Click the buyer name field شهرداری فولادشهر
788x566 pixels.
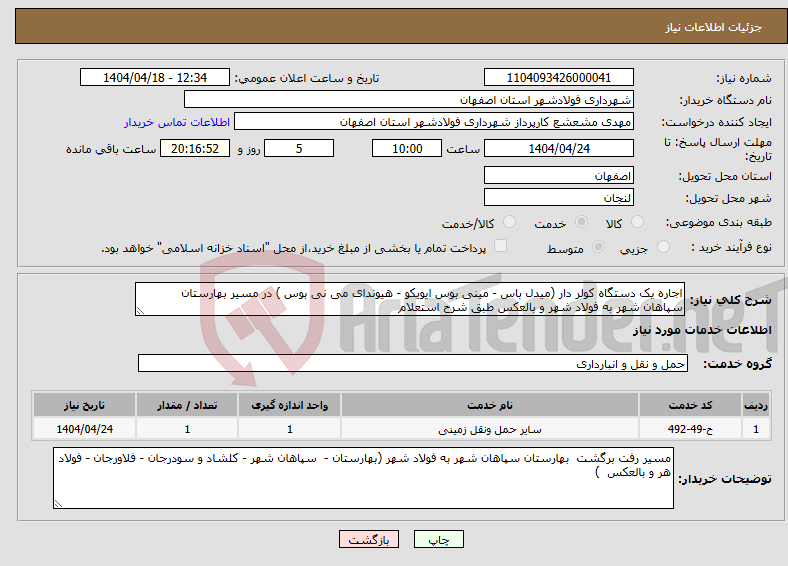(x=409, y=100)
